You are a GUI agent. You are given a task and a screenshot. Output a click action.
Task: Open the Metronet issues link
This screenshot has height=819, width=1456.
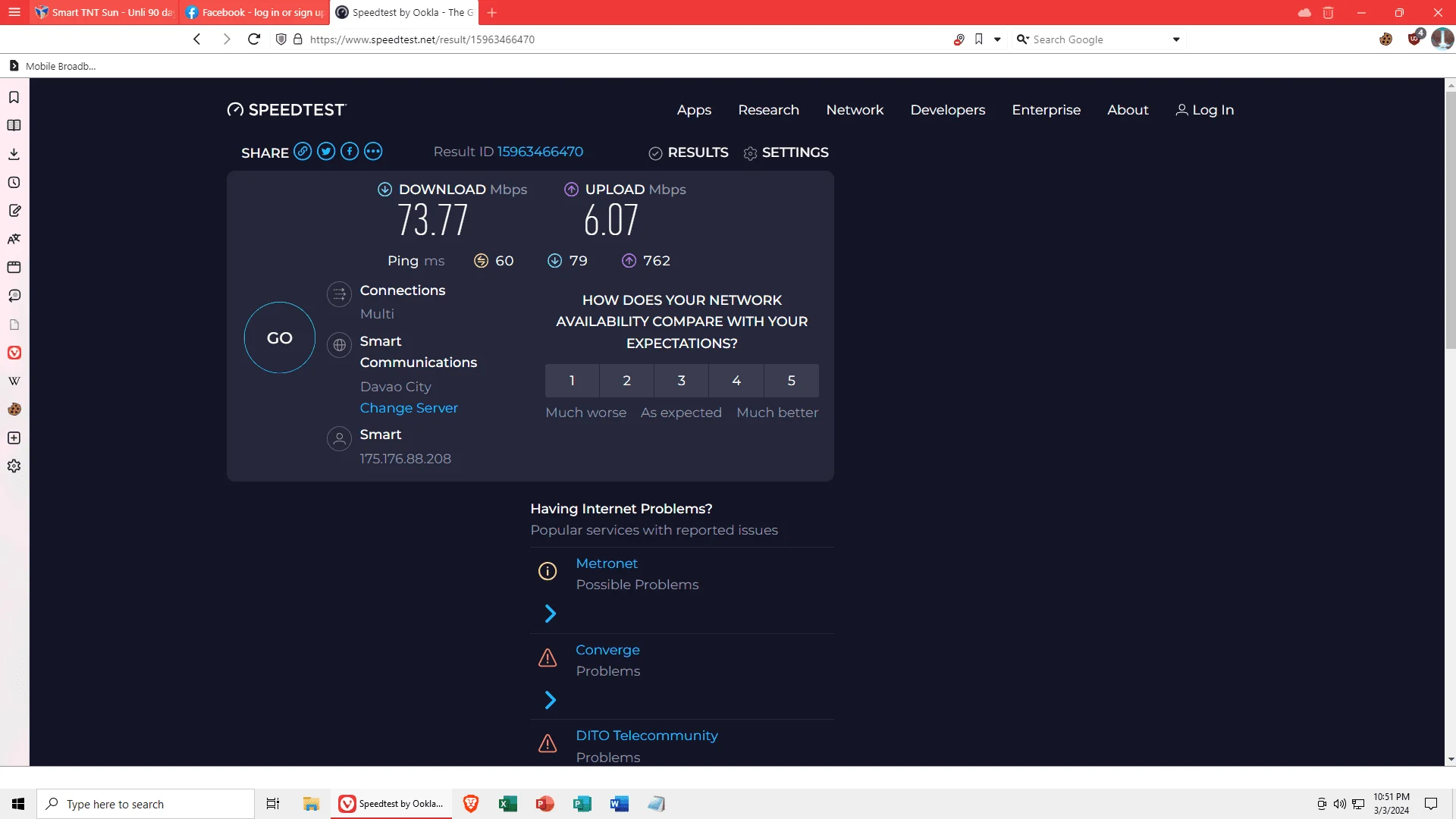coord(607,563)
